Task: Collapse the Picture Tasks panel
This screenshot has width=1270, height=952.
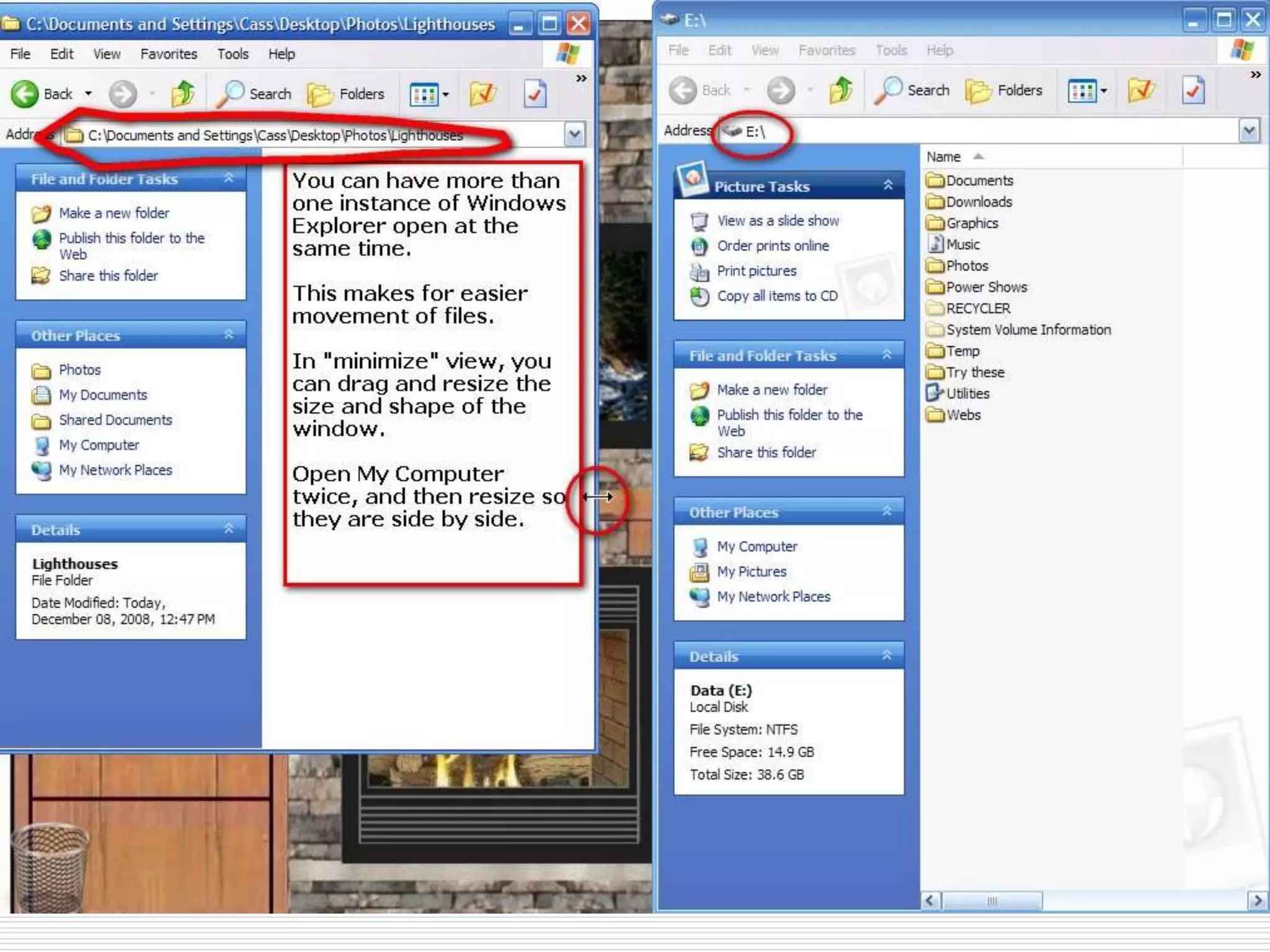Action: coord(887,185)
